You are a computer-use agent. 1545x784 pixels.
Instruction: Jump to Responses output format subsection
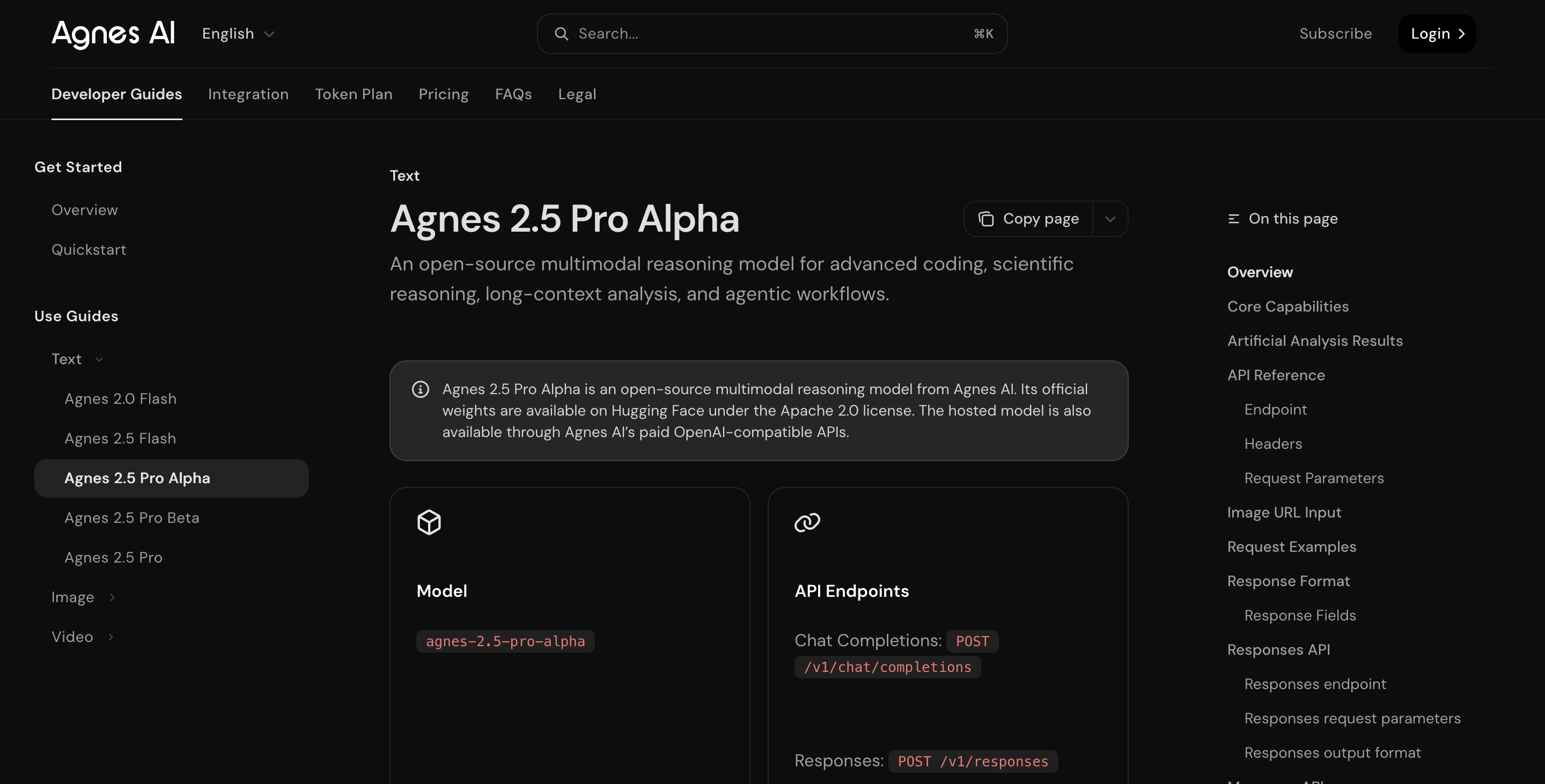[1332, 752]
